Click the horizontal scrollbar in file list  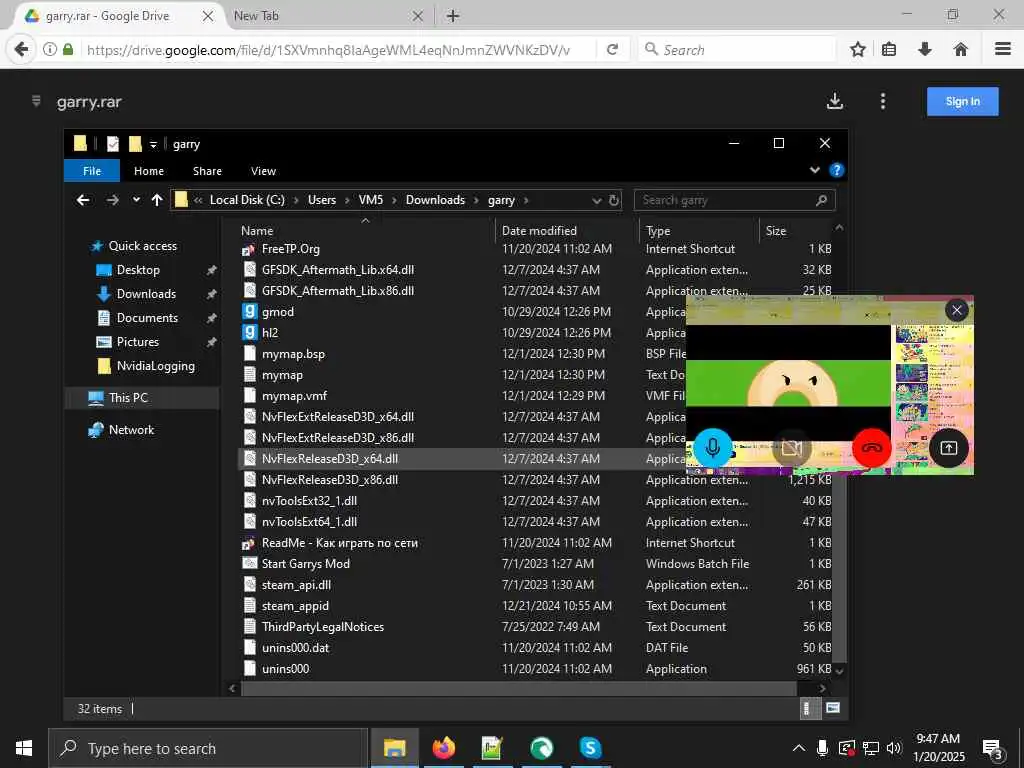point(519,688)
